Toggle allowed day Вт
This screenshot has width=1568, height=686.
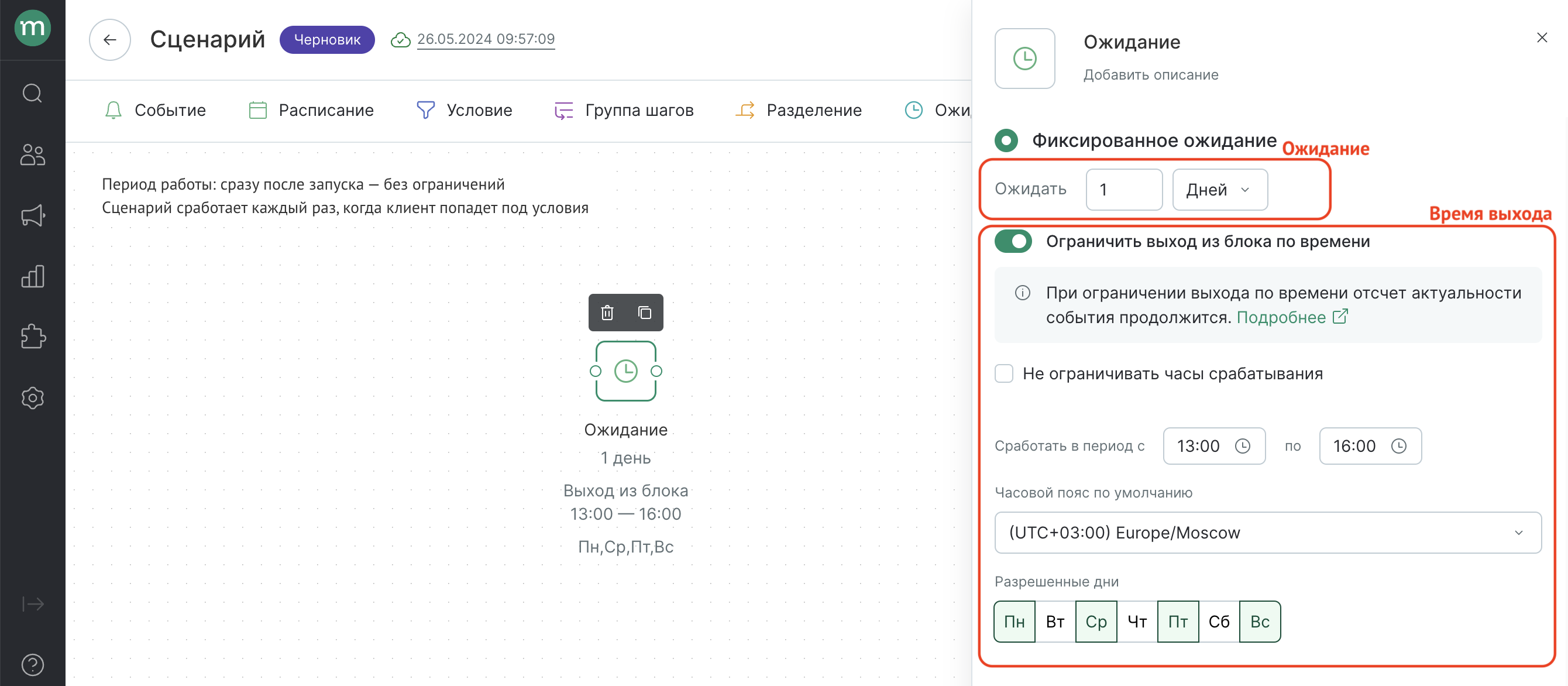[1055, 622]
